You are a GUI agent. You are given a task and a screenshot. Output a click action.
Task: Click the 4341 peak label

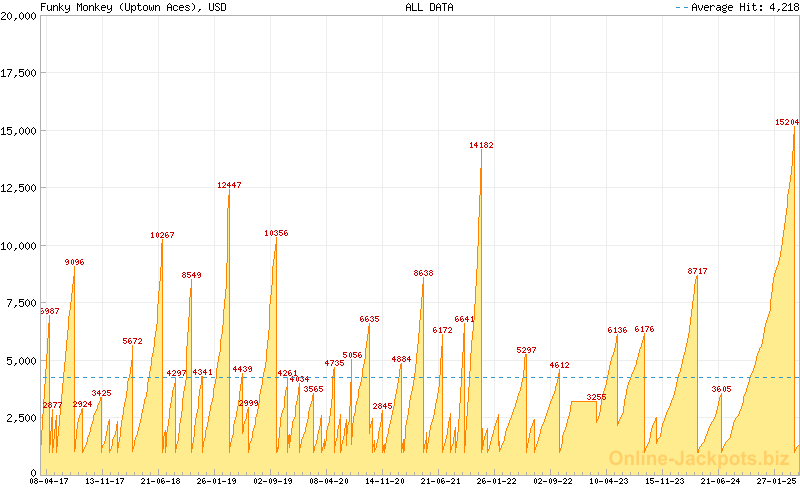pos(203,372)
